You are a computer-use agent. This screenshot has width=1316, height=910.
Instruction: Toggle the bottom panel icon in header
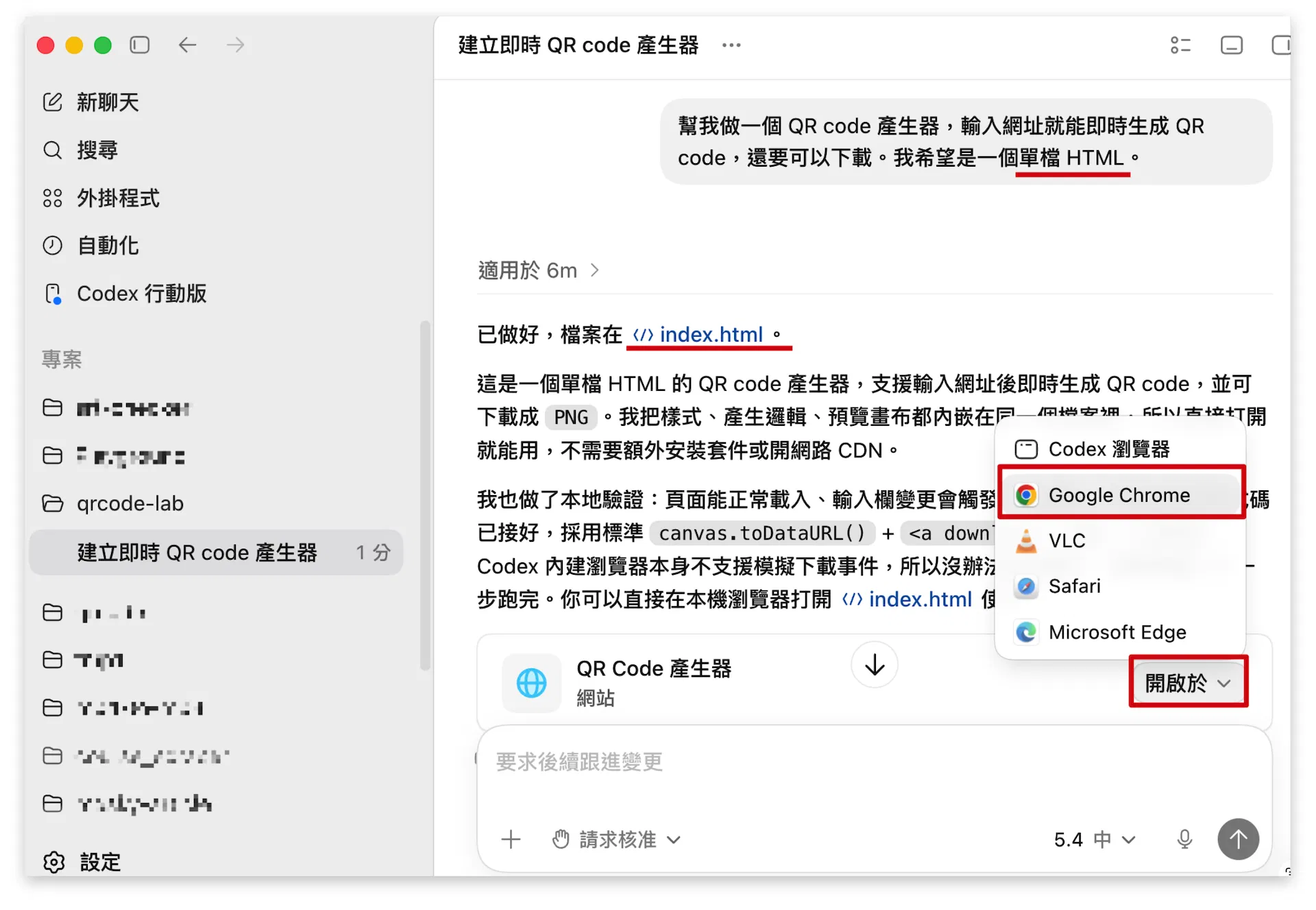[1232, 45]
